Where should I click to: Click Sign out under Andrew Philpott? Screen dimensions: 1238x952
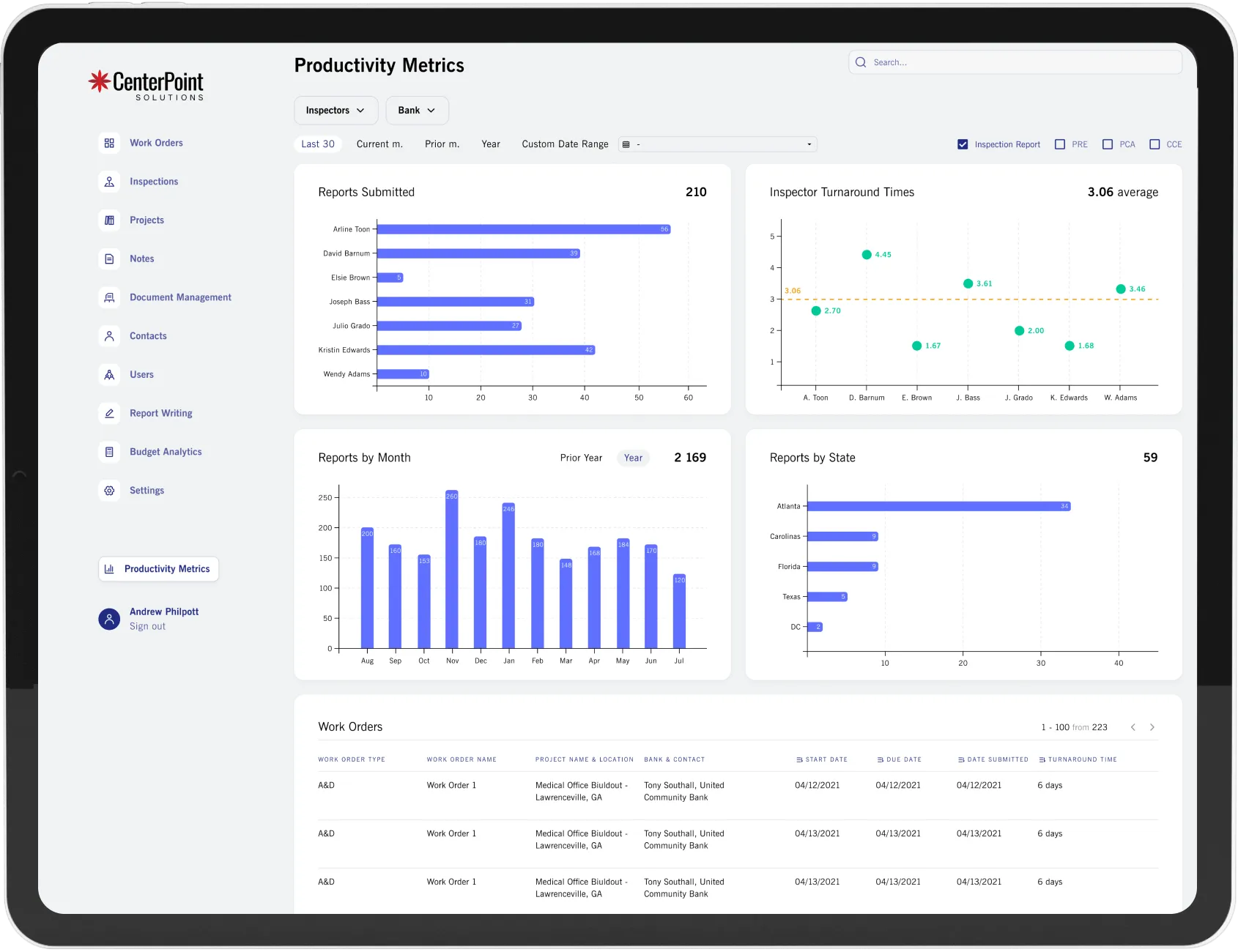[x=147, y=625]
